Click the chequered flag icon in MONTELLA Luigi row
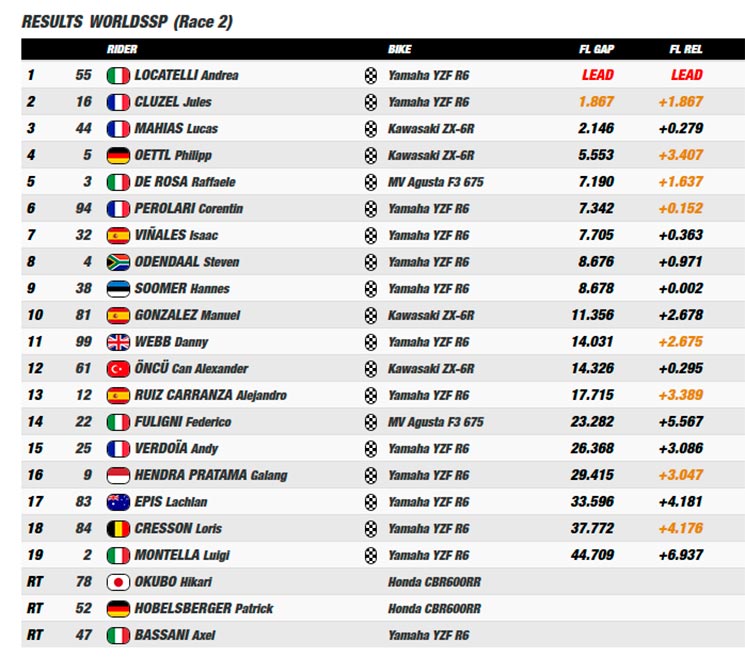 (371, 555)
